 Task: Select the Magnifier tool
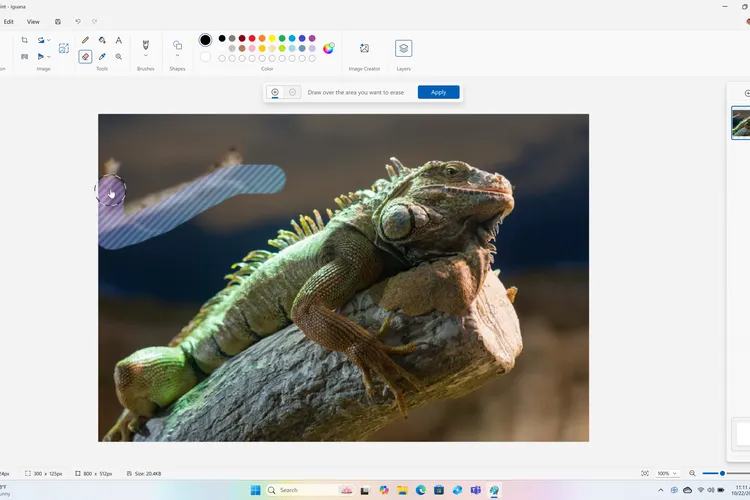coord(119,57)
